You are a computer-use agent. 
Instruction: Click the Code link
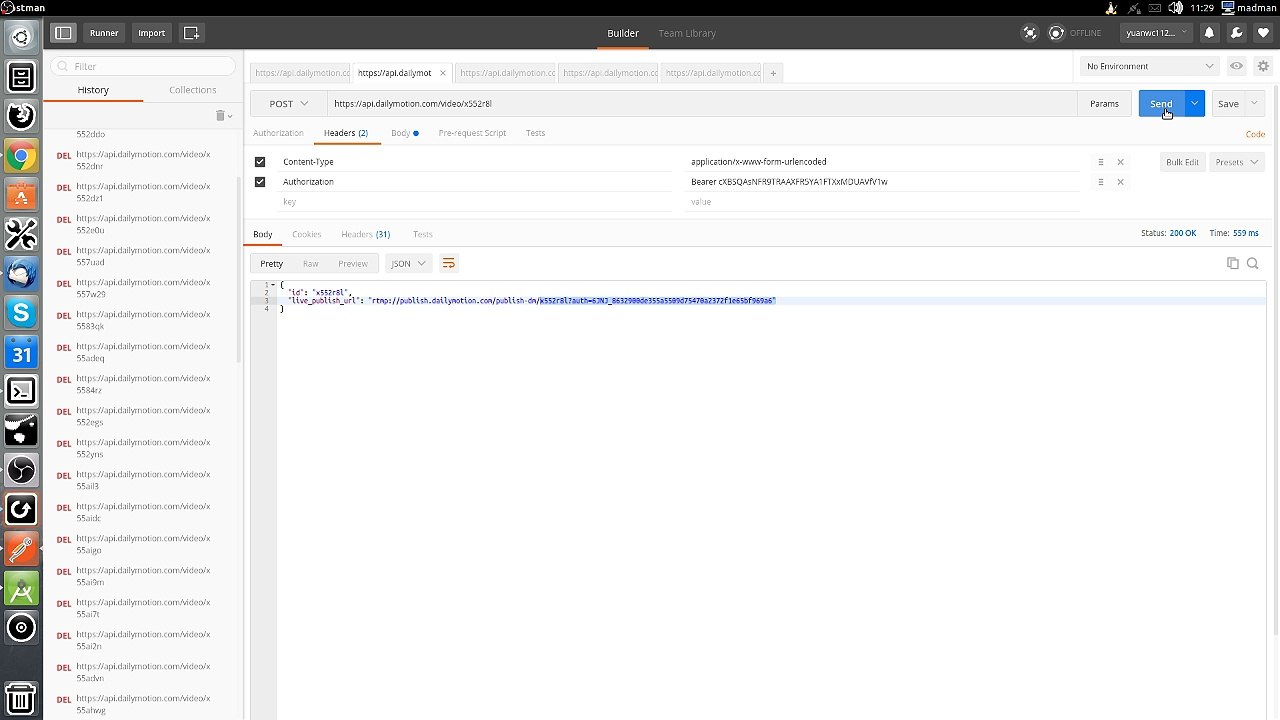tap(1255, 134)
